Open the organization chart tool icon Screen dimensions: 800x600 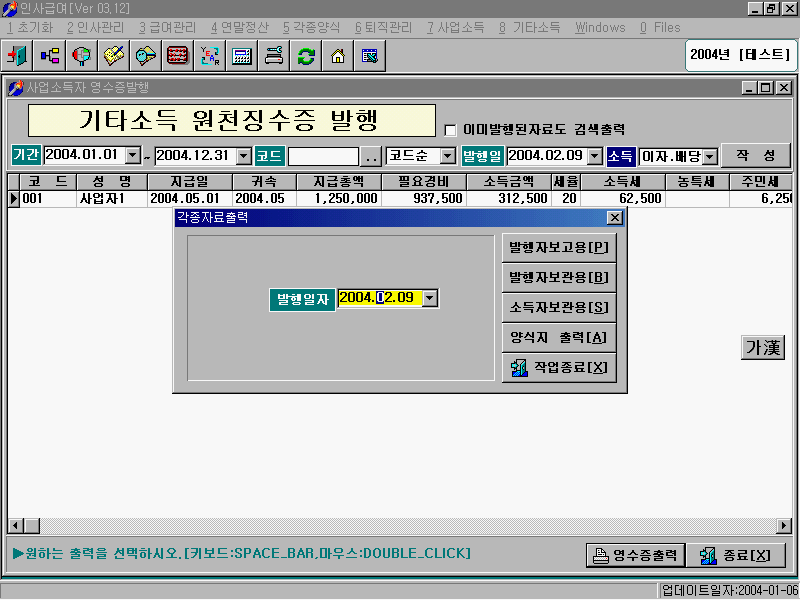pyautogui.click(x=49, y=56)
